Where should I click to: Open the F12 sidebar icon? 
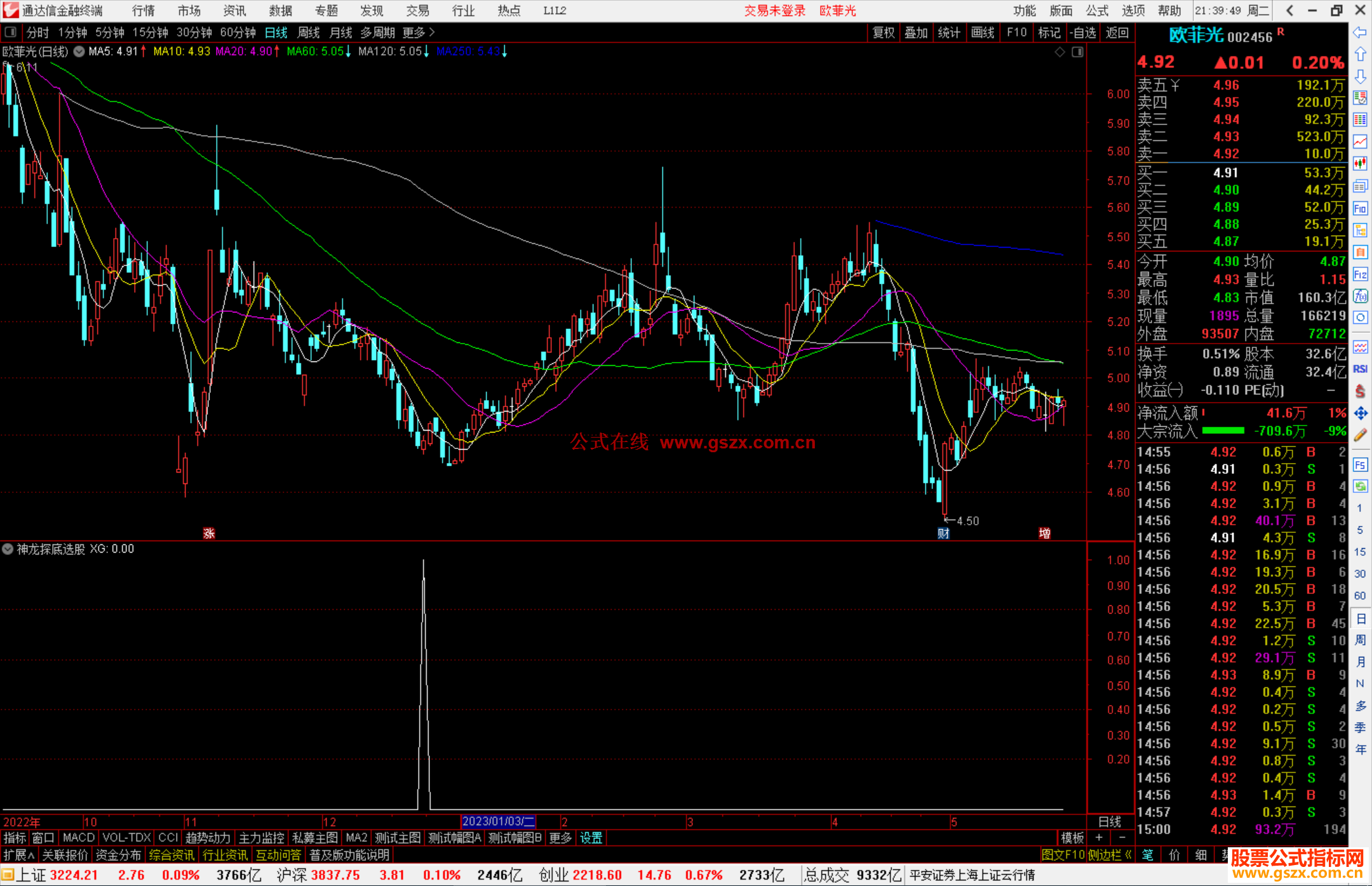[1360, 275]
